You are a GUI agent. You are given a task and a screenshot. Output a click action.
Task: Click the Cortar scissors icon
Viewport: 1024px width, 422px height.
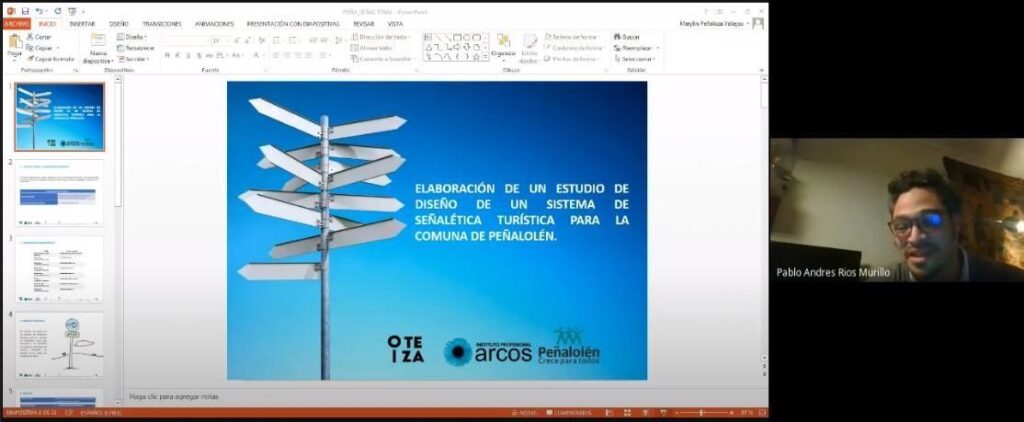31,36
